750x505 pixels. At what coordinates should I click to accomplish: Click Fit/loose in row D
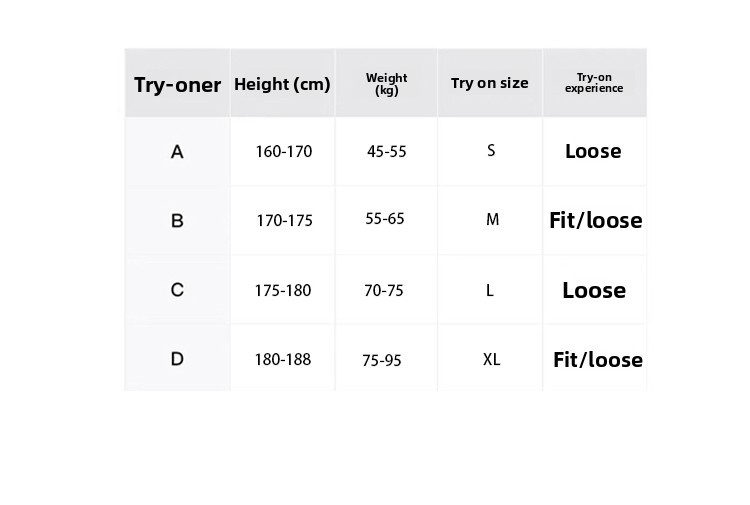point(598,360)
